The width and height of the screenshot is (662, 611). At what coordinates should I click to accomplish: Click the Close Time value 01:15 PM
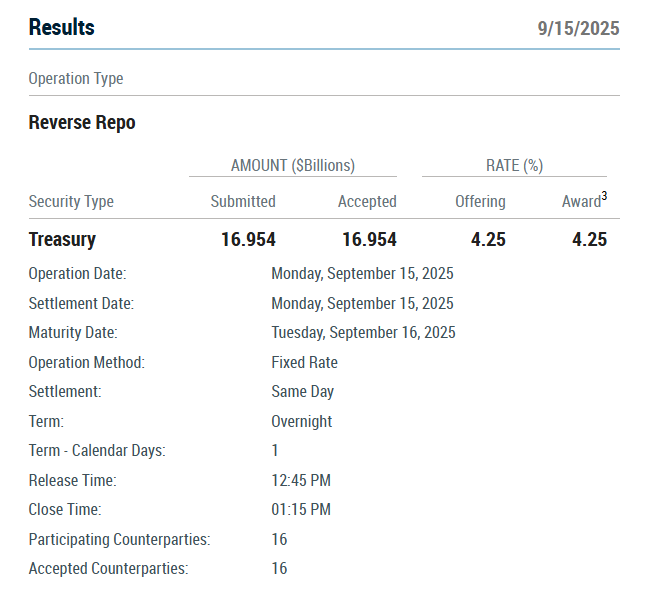coord(301,510)
